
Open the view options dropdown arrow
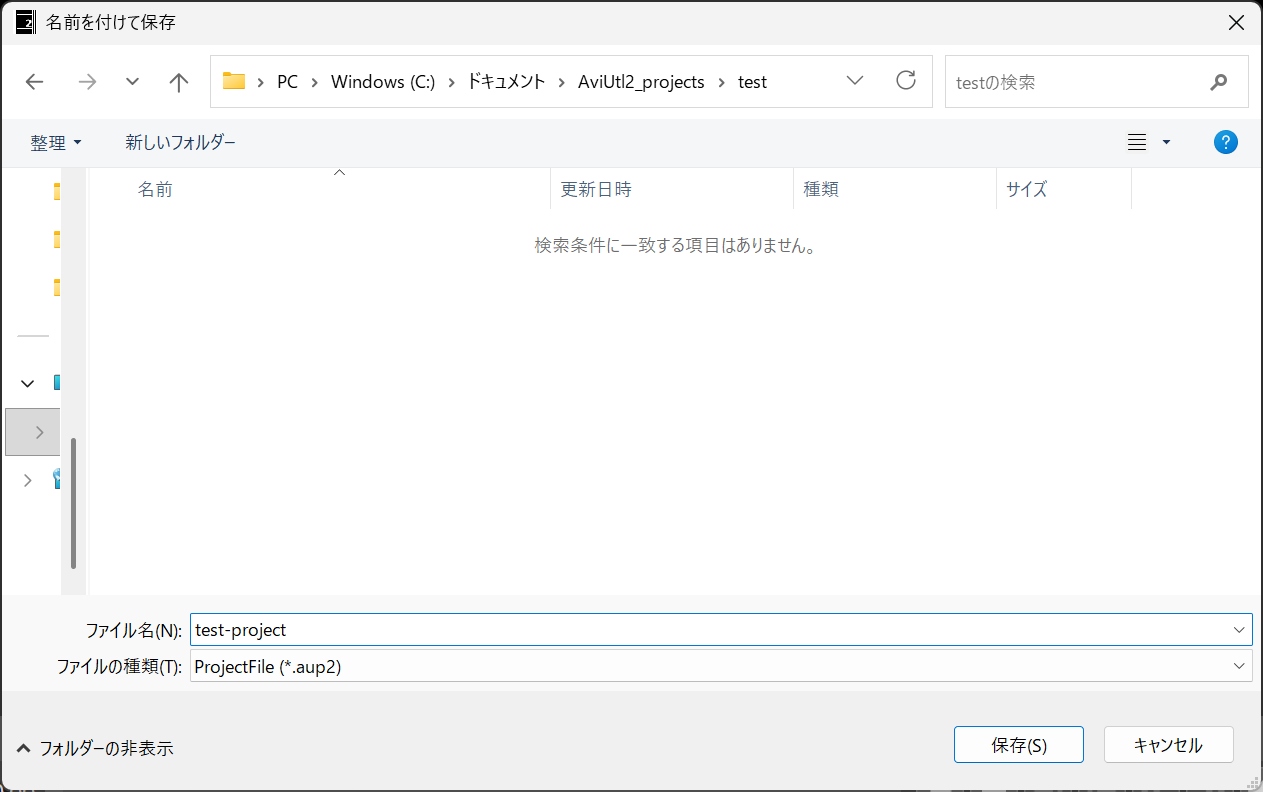[1166, 143]
